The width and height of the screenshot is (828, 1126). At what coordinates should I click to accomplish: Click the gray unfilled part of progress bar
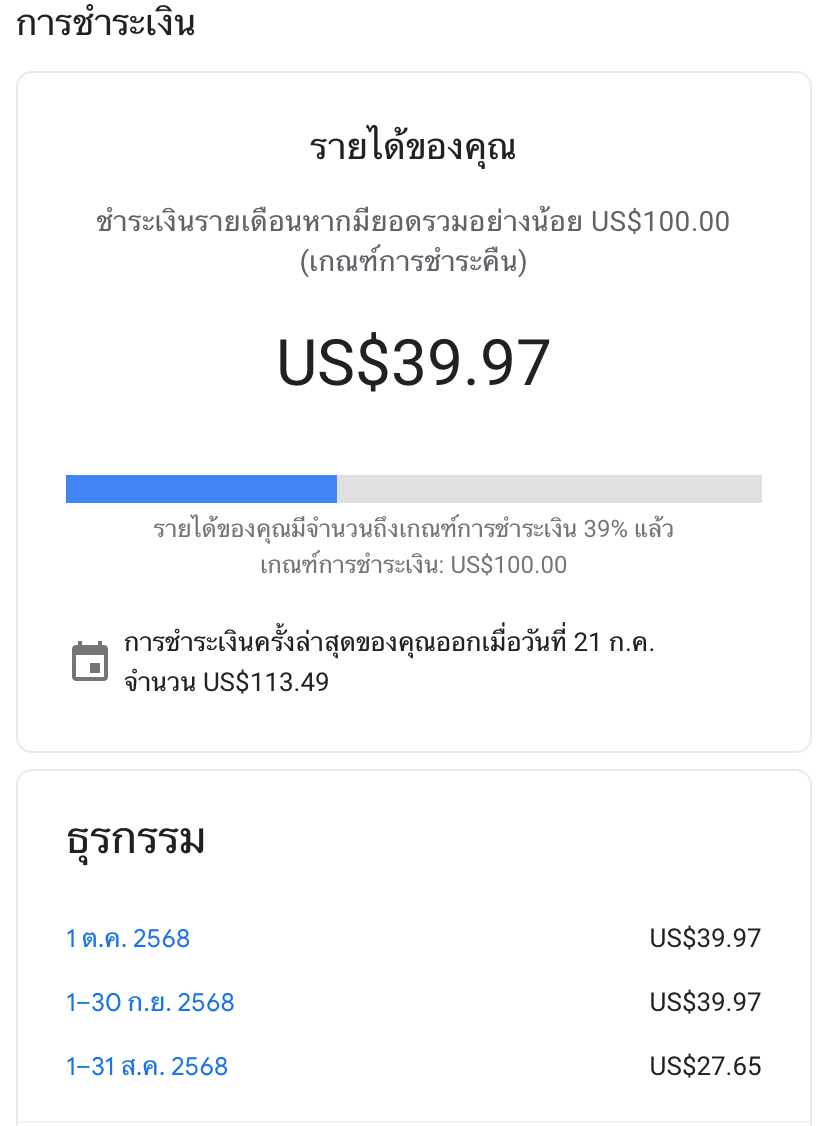pos(549,489)
